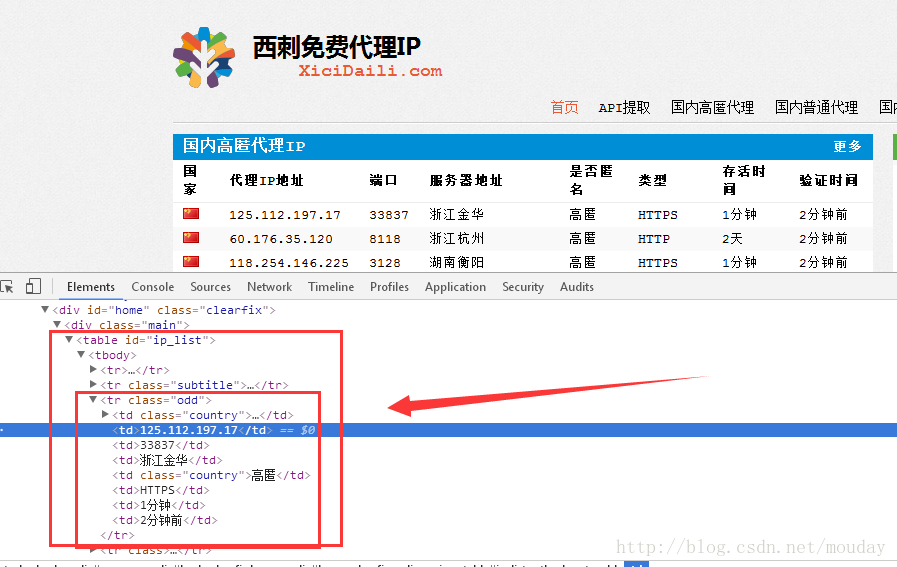Collapse the div id="home" node
The image size is (897, 567).
[45, 310]
